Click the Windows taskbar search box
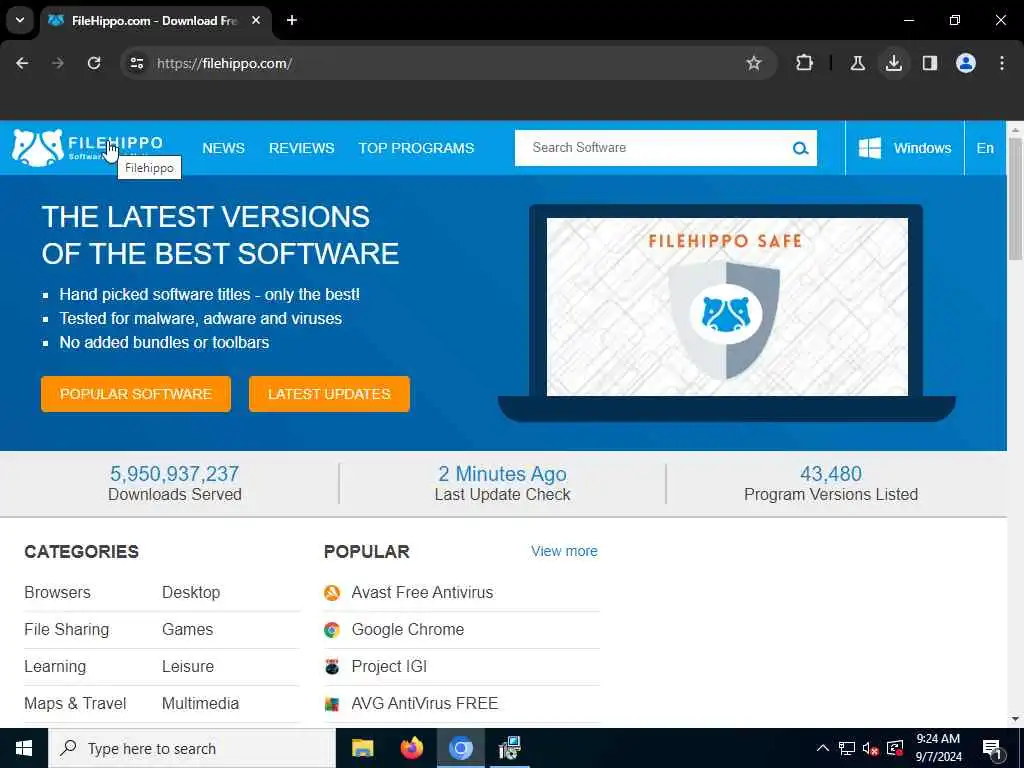1024x768 pixels. tap(192, 748)
